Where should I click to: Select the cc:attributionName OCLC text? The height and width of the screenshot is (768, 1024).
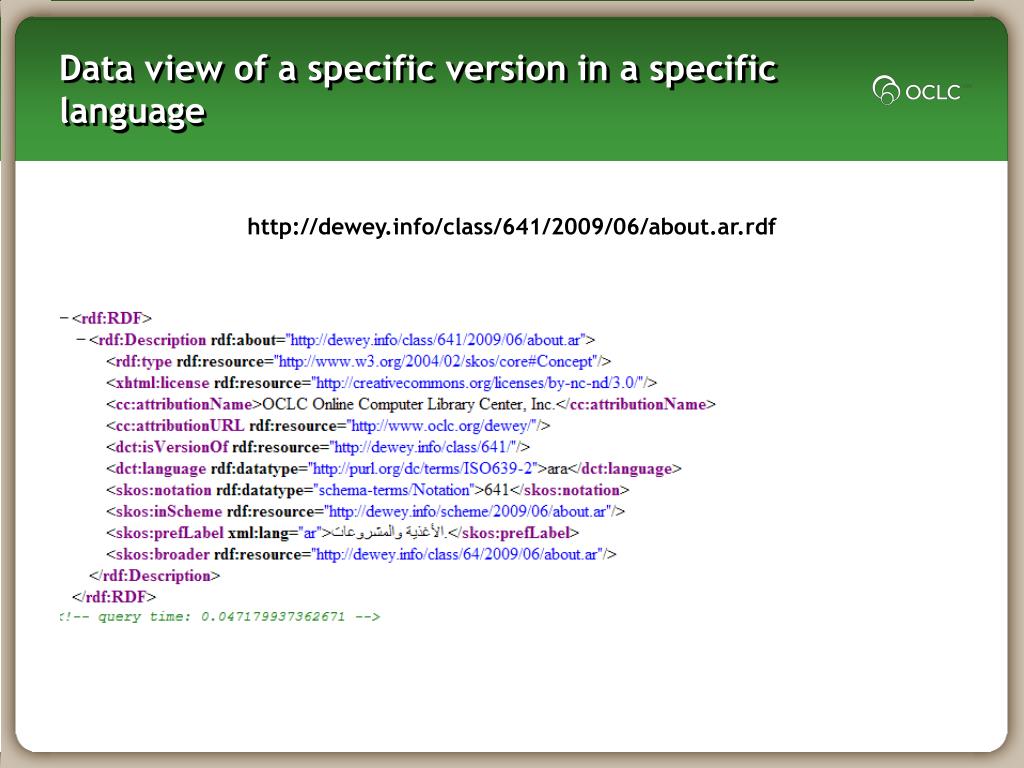pyautogui.click(x=408, y=404)
